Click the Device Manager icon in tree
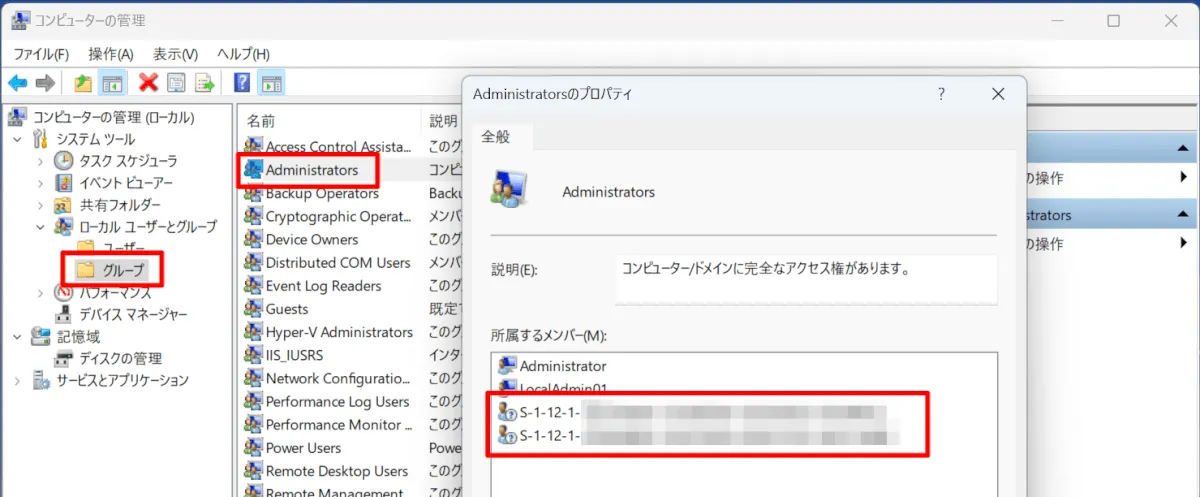The height and width of the screenshot is (497, 1200). (63, 314)
